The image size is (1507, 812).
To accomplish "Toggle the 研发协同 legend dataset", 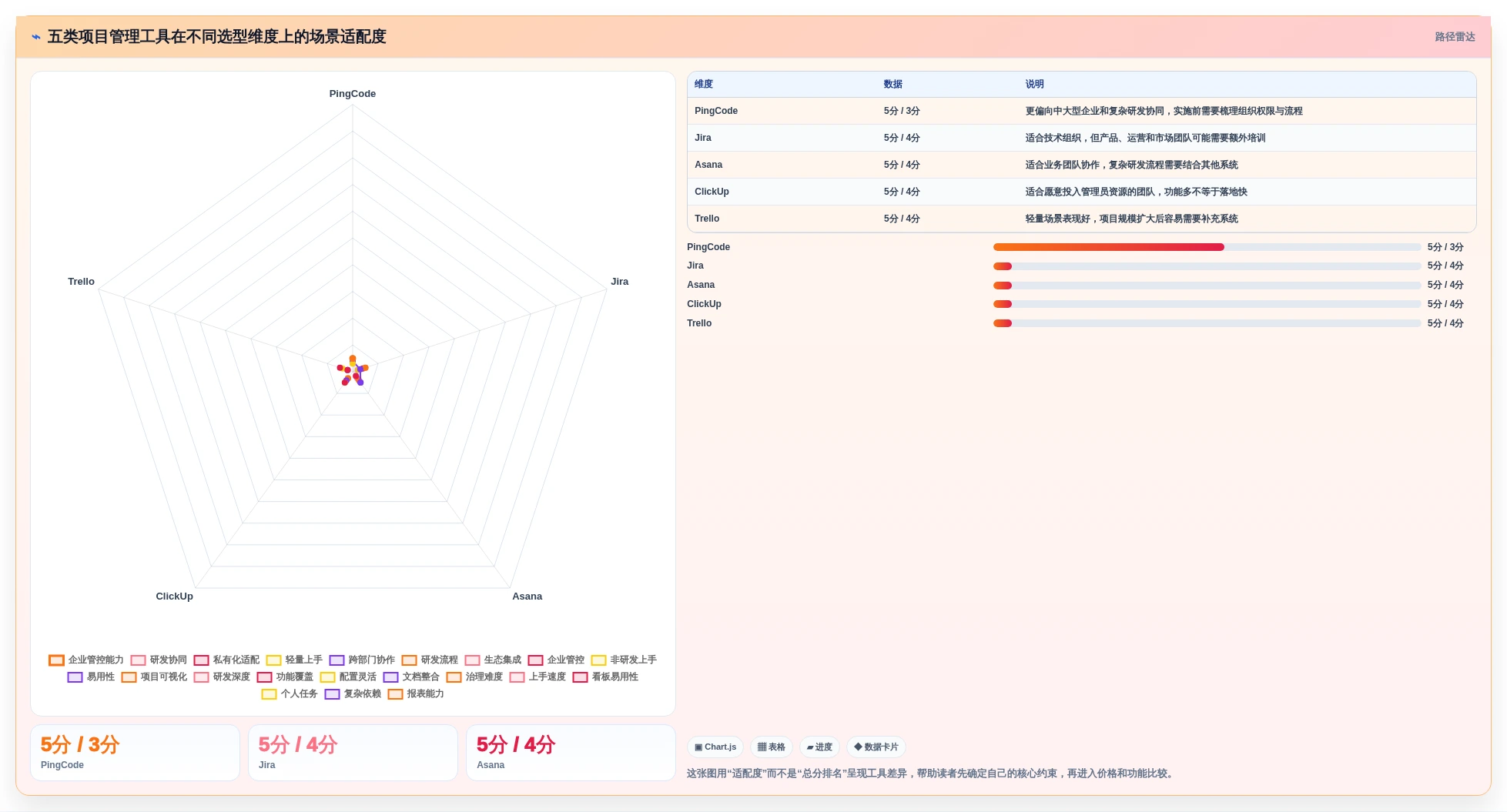I will [159, 660].
